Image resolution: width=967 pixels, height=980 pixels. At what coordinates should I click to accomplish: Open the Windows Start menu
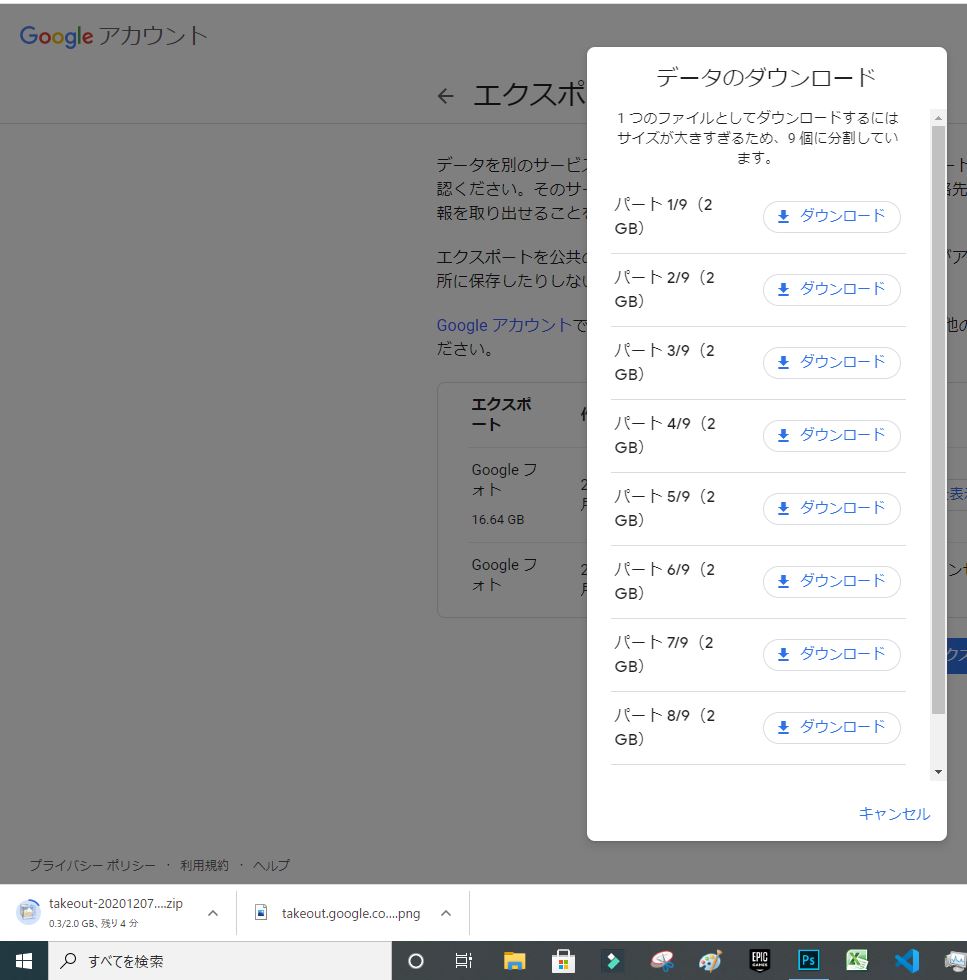(x=24, y=961)
